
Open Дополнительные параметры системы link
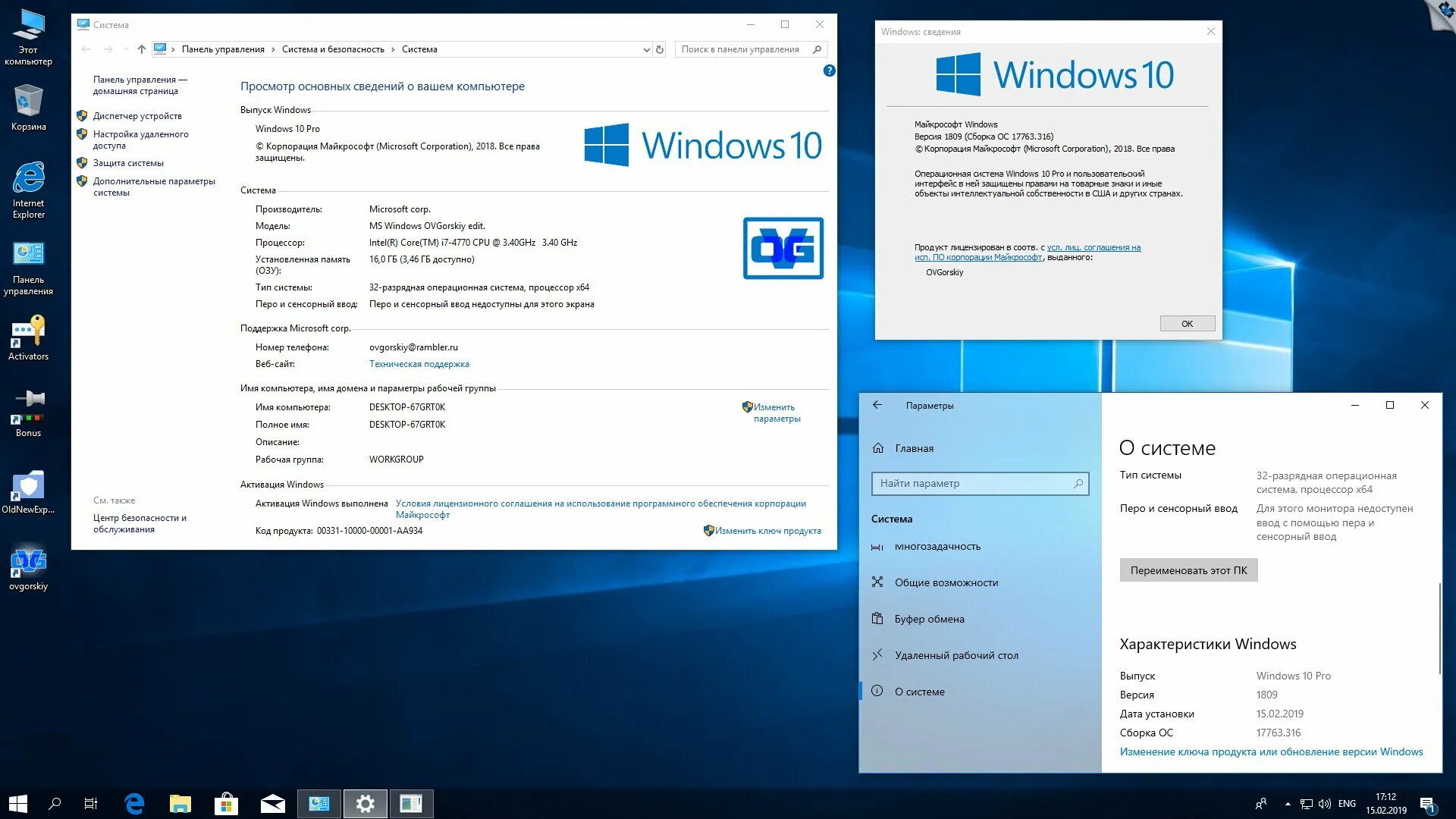154,187
